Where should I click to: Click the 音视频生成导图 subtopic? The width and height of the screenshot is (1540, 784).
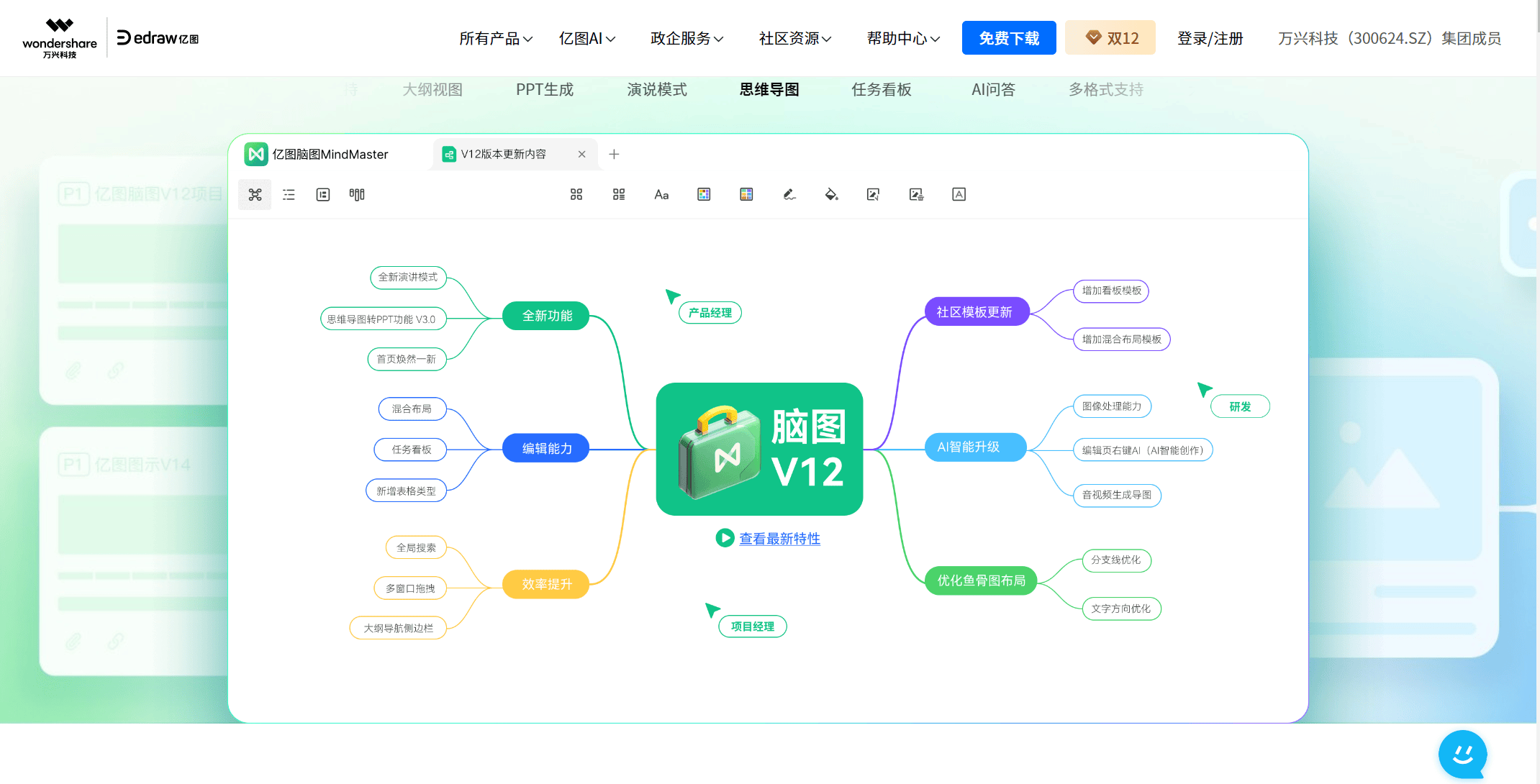coord(1117,495)
